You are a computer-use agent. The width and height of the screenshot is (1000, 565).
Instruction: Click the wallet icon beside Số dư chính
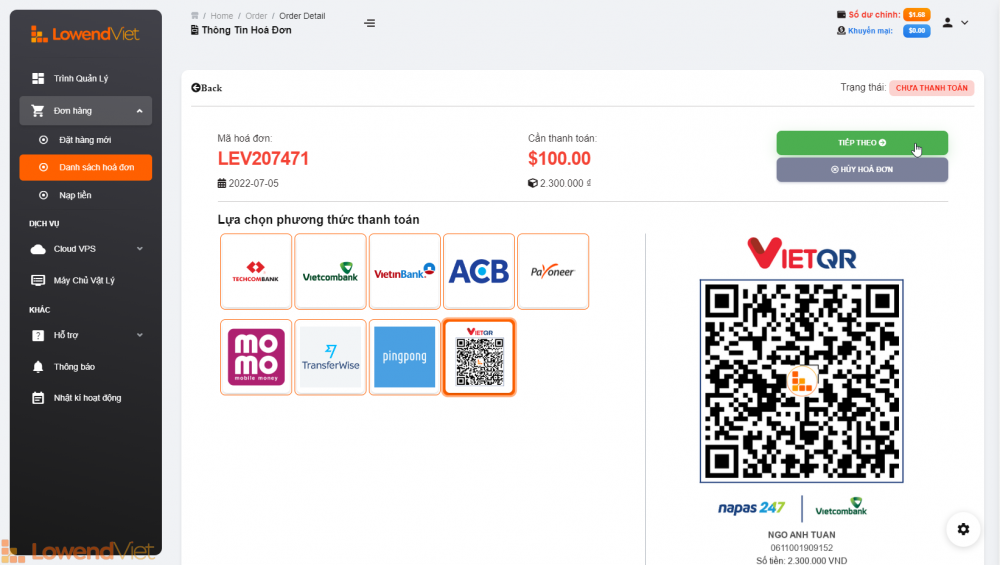[841, 14]
